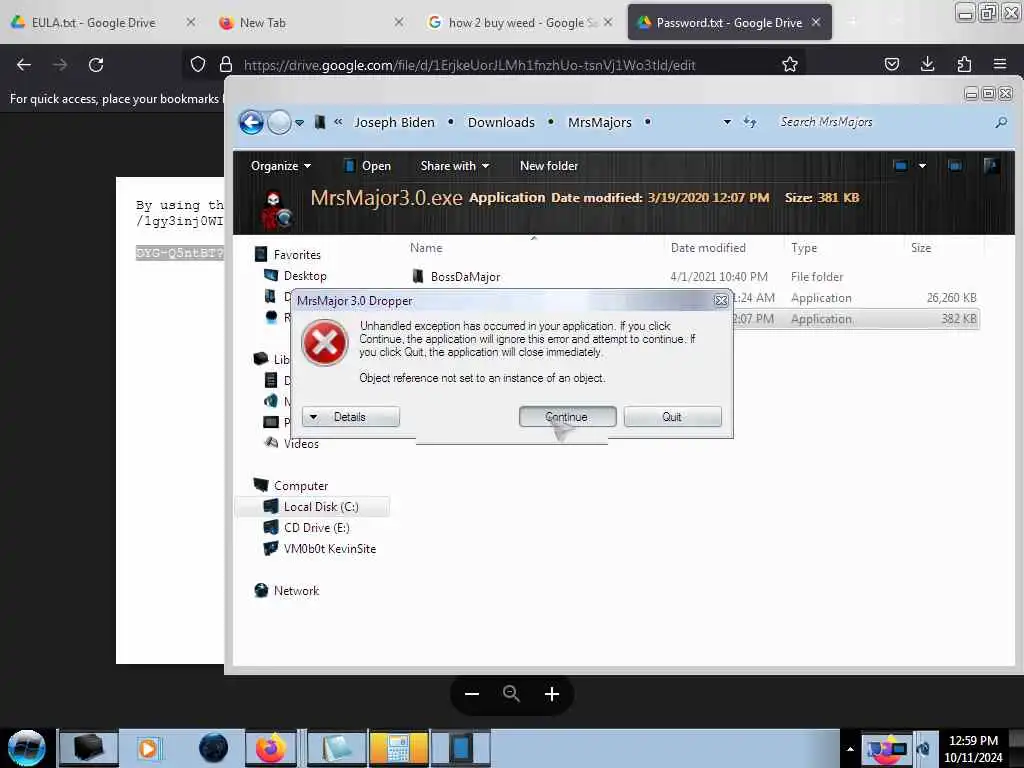This screenshot has height=768, width=1024.
Task: Click the MrsMajor3.0.exe details pane icon
Action: tap(278, 209)
